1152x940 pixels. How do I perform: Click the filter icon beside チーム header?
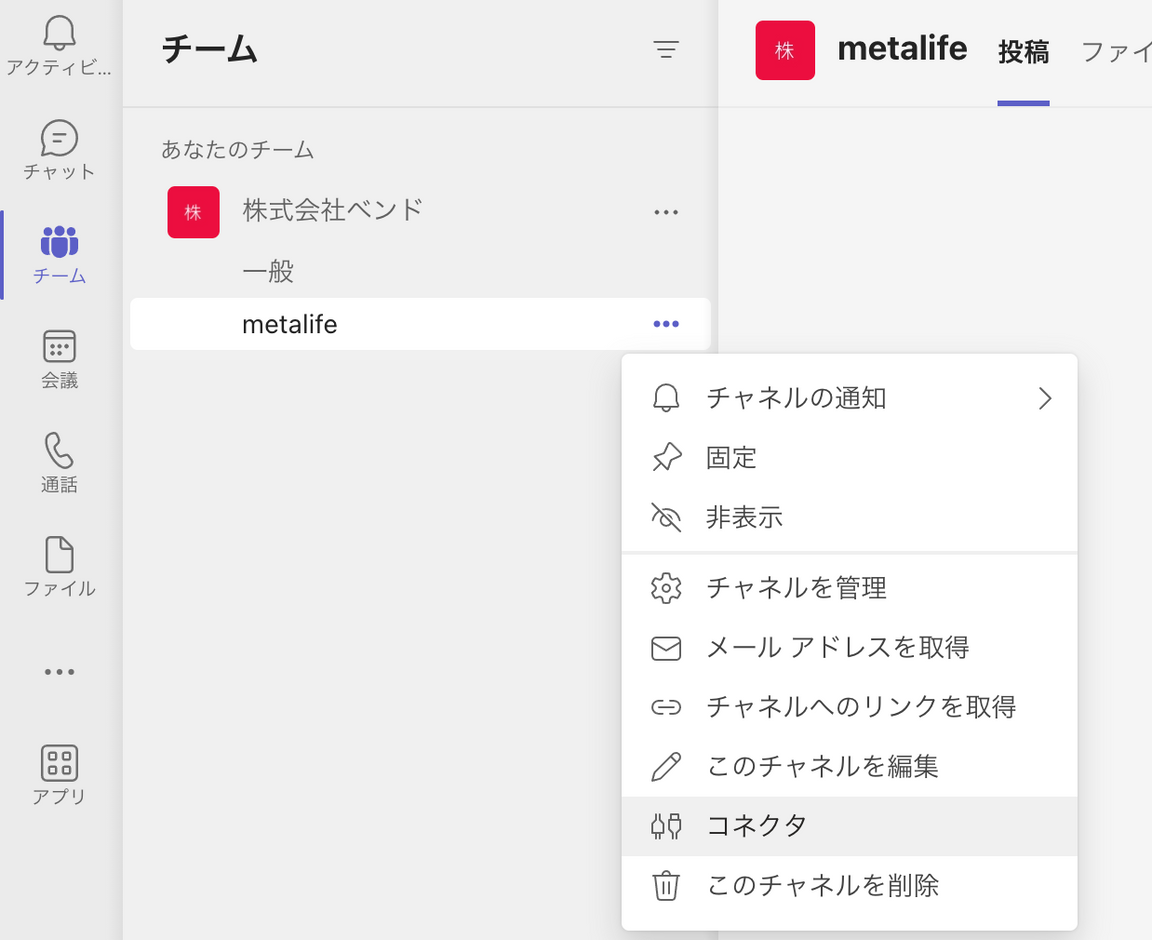click(666, 50)
